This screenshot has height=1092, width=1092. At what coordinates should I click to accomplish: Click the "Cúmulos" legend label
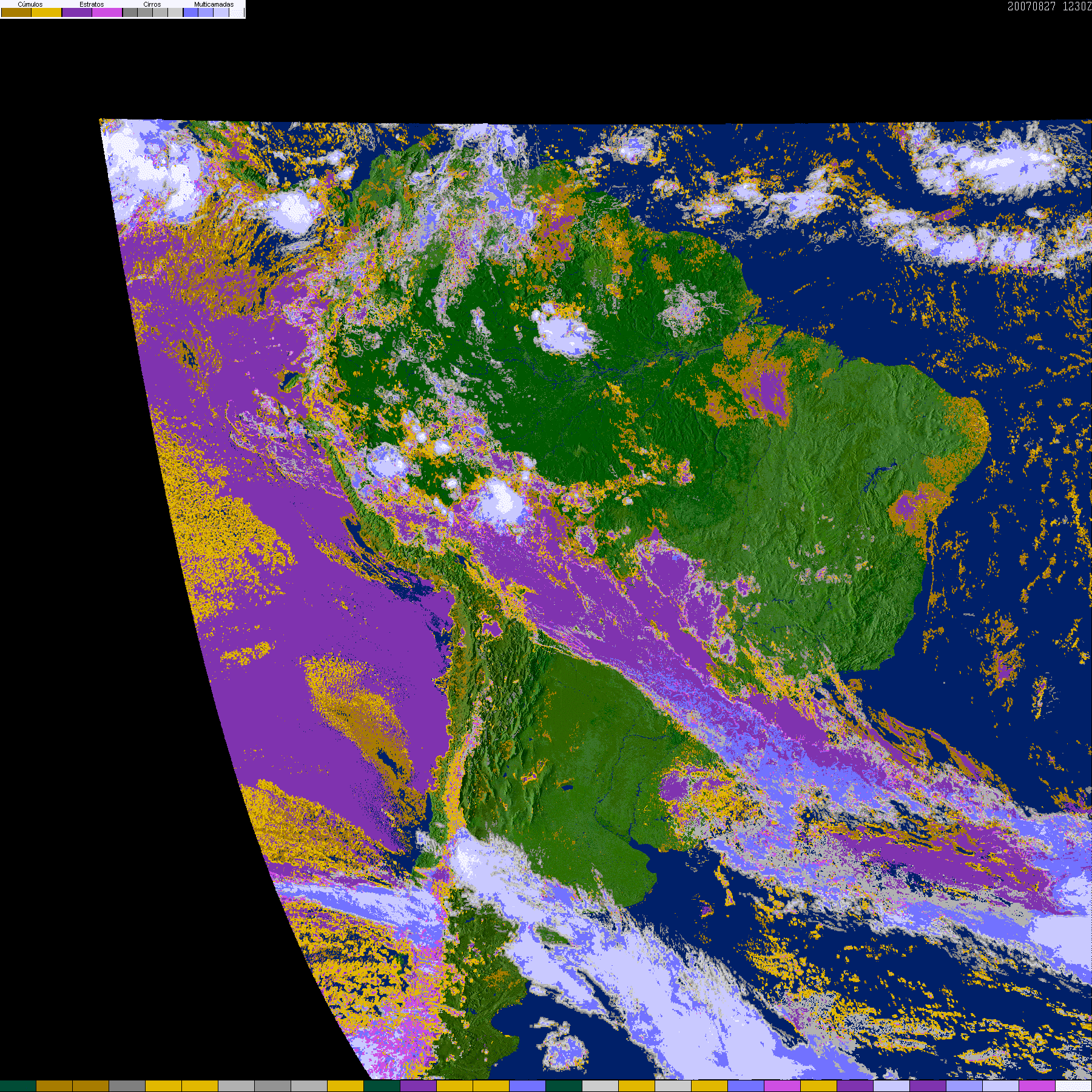tap(30, 4)
